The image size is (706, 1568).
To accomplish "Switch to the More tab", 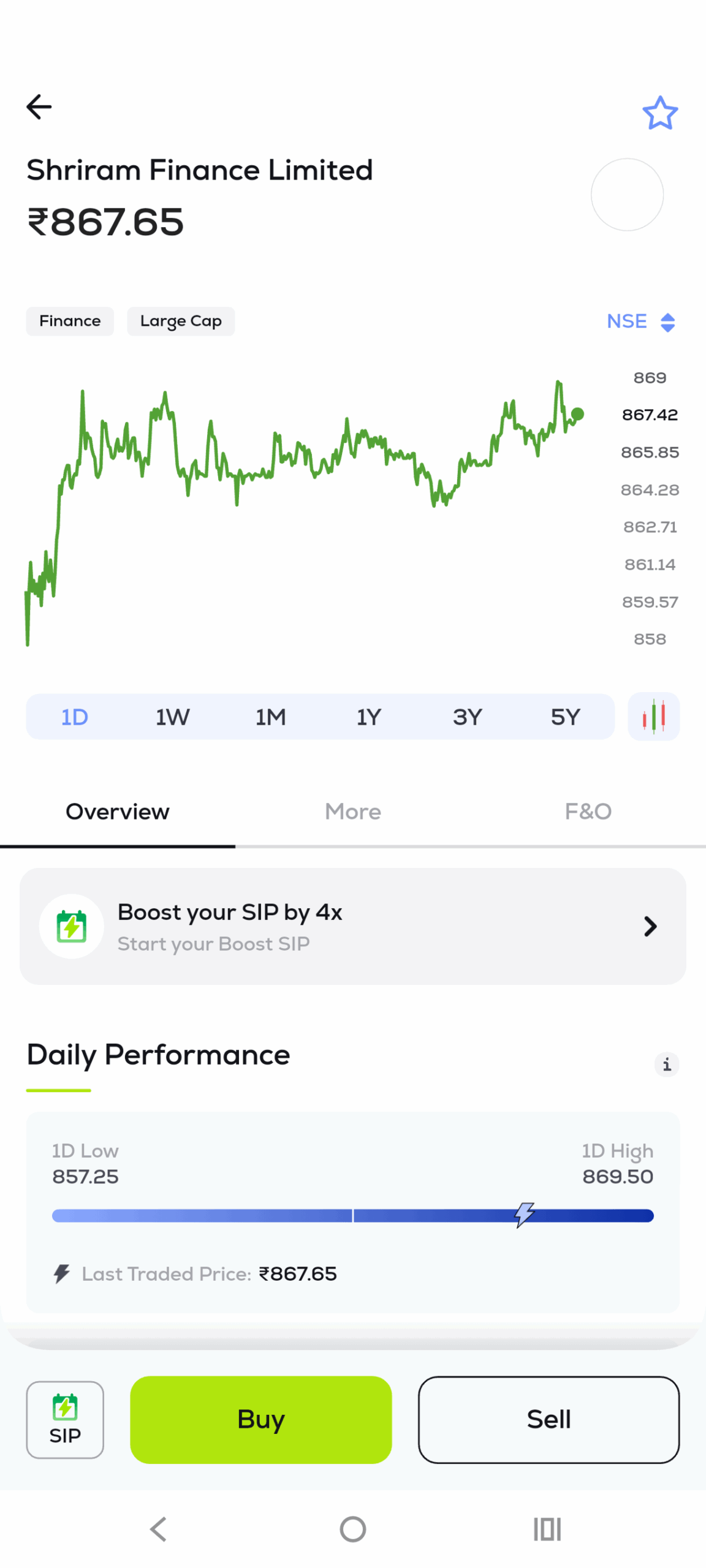I will [x=352, y=812].
